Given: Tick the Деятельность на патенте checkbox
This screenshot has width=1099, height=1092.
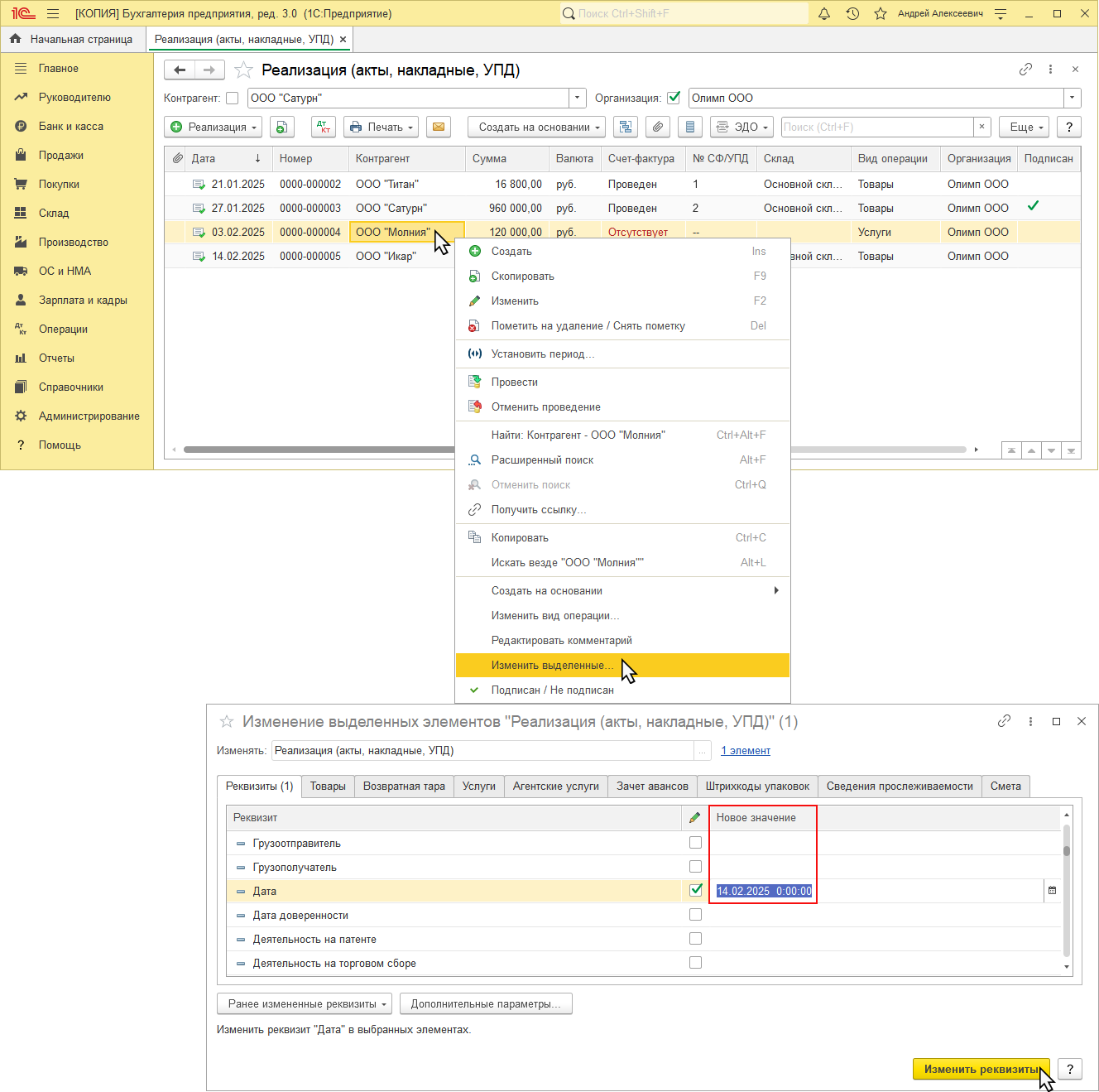Looking at the screenshot, I should tap(695, 939).
